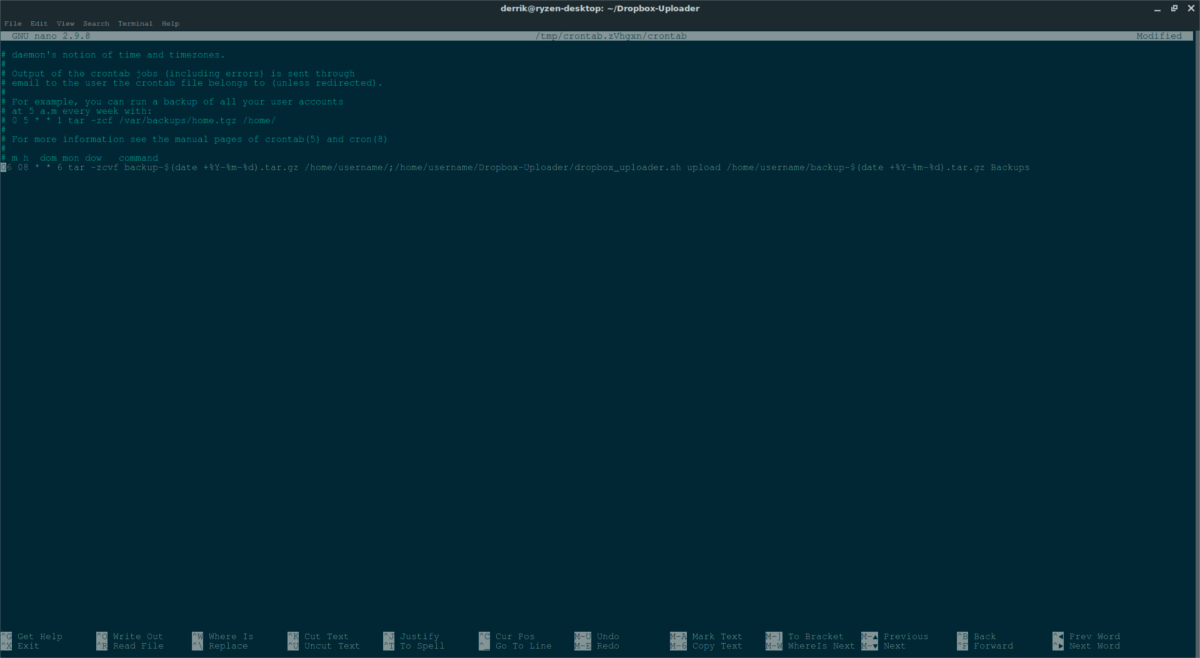The width and height of the screenshot is (1200, 658).
Task: Click the Get Help shortcut label
Action: (x=40, y=636)
